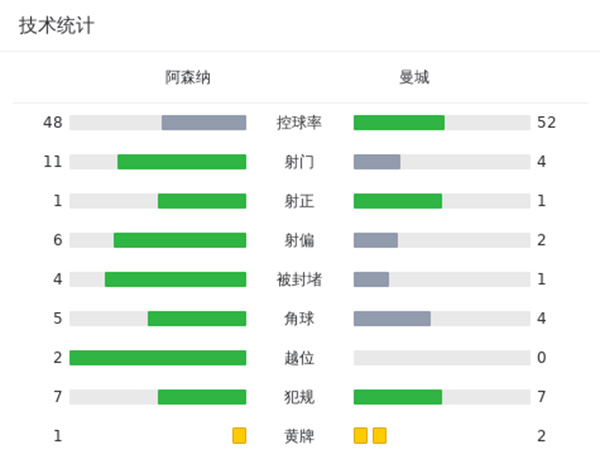Screen dimensions: 600x459
Task: Click the 黄牌 stat label
Action: (x=299, y=436)
